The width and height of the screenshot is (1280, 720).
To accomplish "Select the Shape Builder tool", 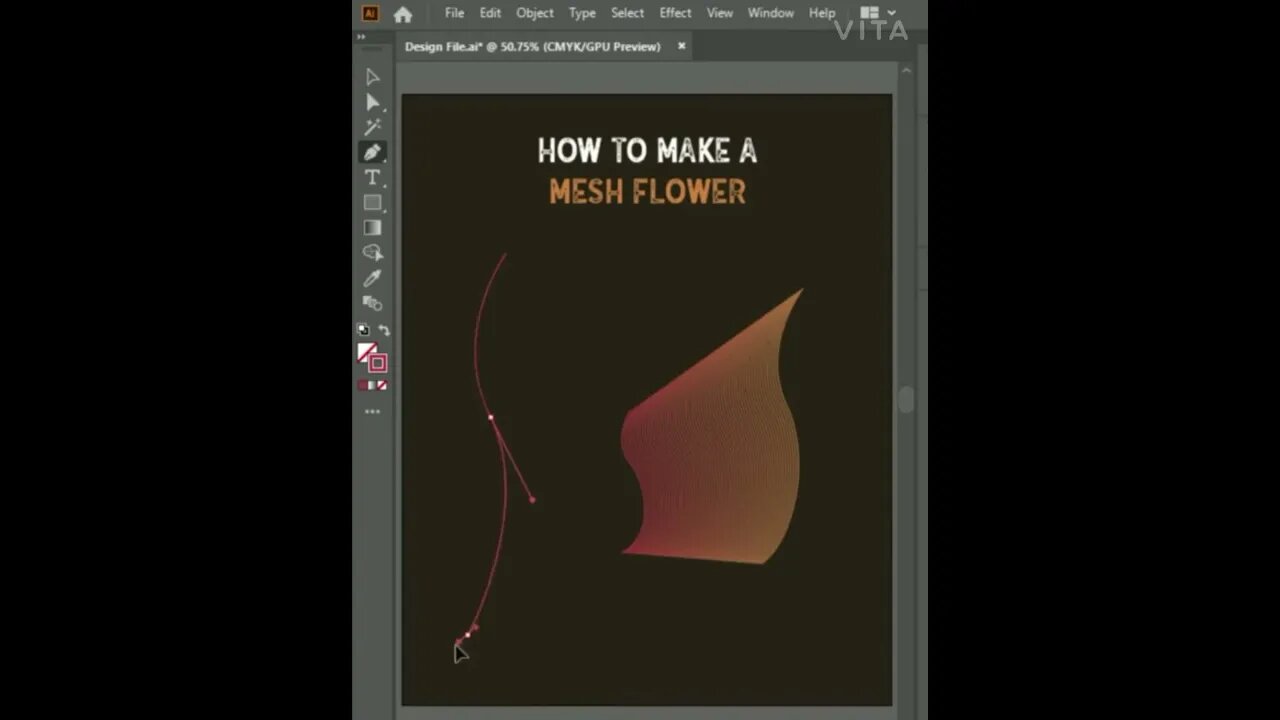I will (x=372, y=252).
